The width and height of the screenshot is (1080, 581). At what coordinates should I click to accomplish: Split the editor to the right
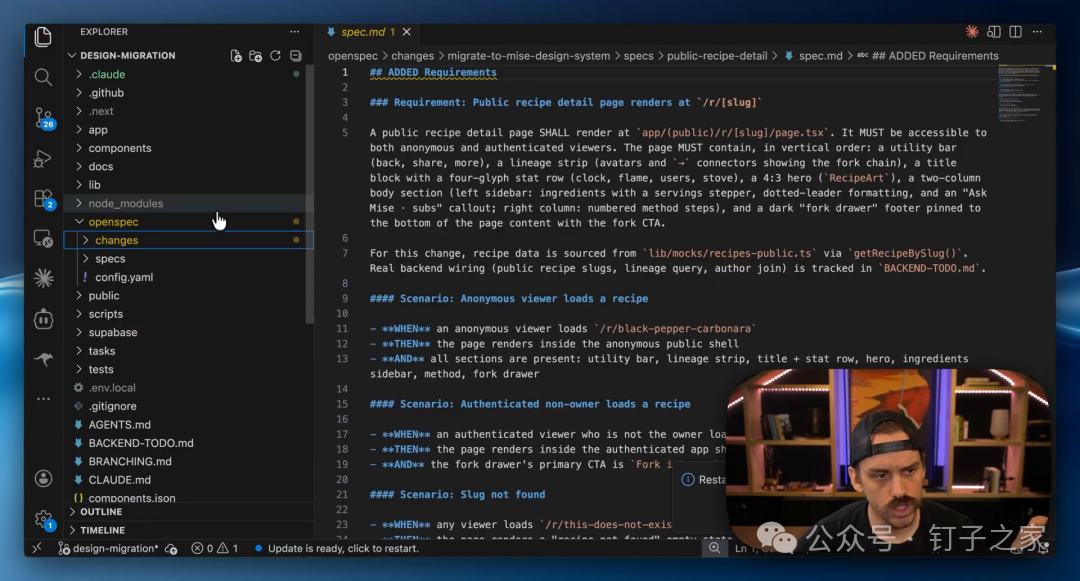pos(1015,32)
